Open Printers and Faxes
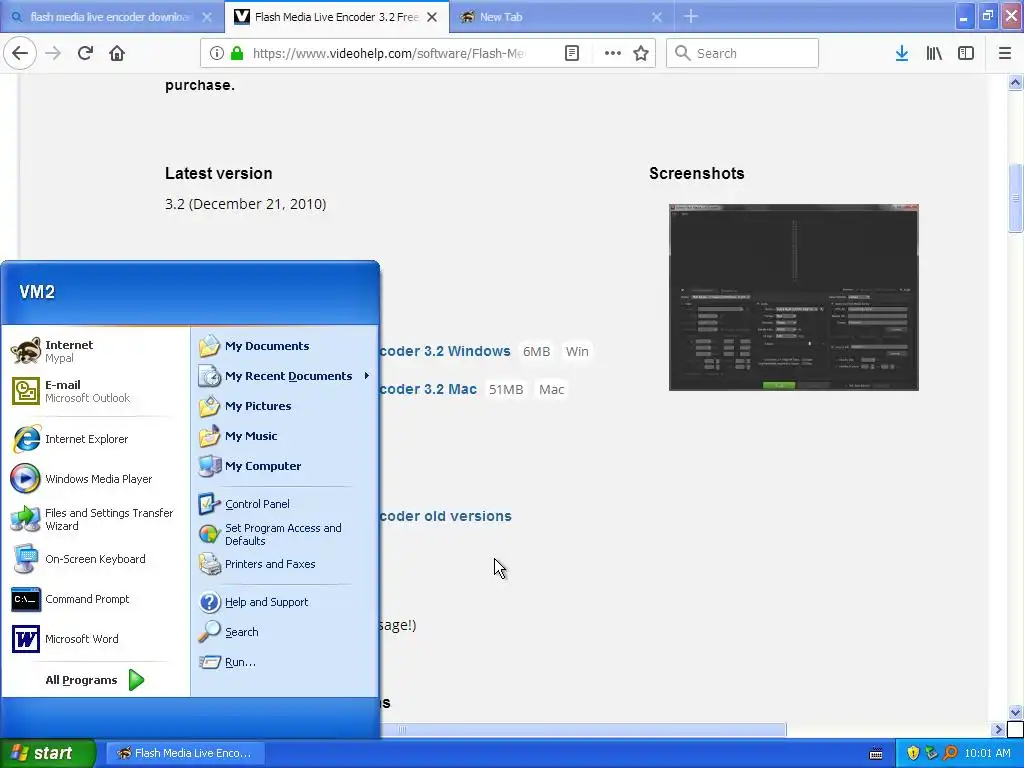1024x768 pixels. coord(285,564)
